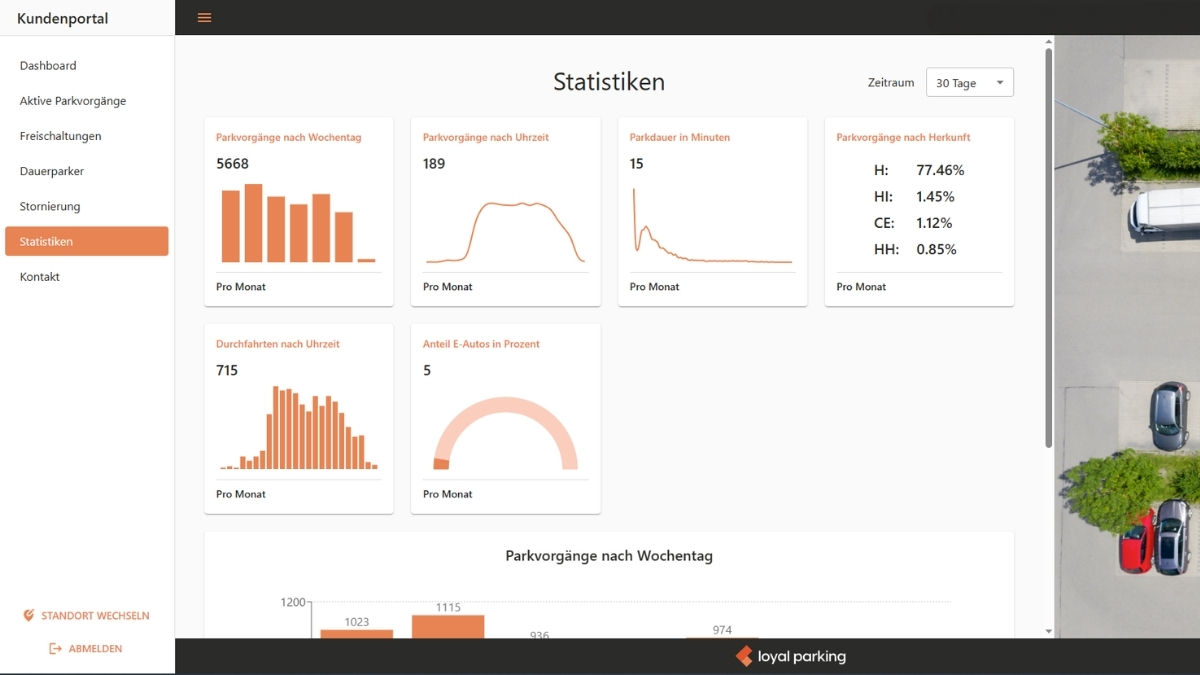Image resolution: width=1200 pixels, height=675 pixels.
Task: Click the large chart bar labeled 1115
Action: [448, 627]
